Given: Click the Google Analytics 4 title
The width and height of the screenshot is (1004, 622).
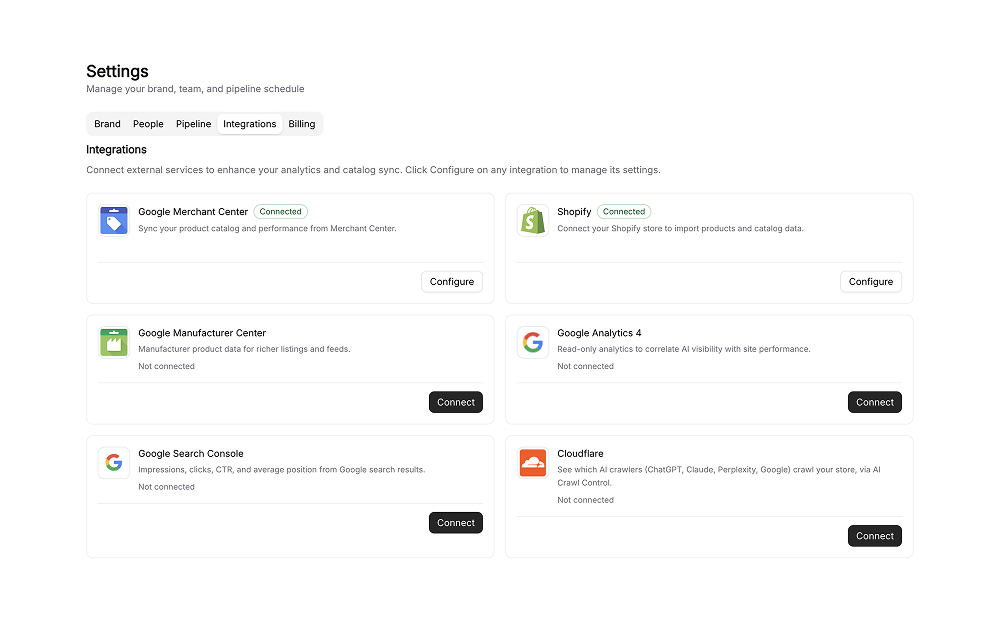Looking at the screenshot, I should click(599, 333).
